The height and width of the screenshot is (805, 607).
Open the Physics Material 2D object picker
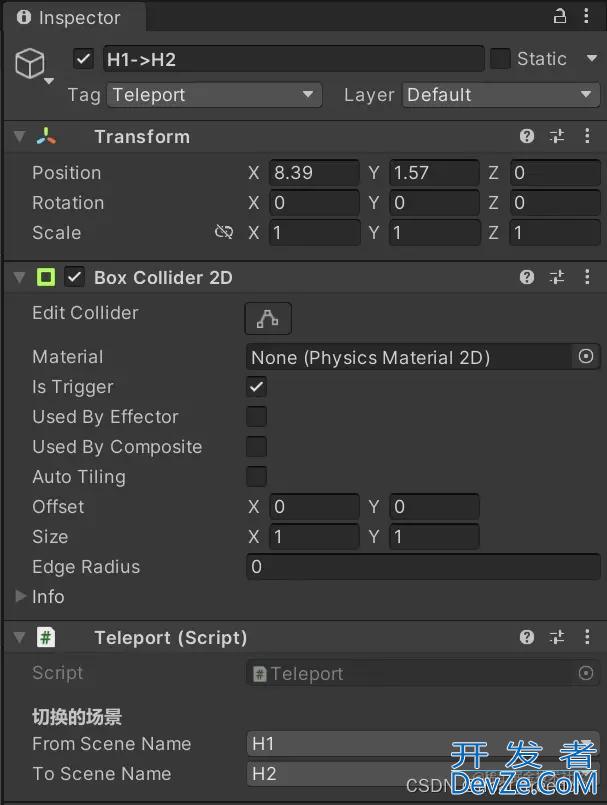(x=586, y=356)
